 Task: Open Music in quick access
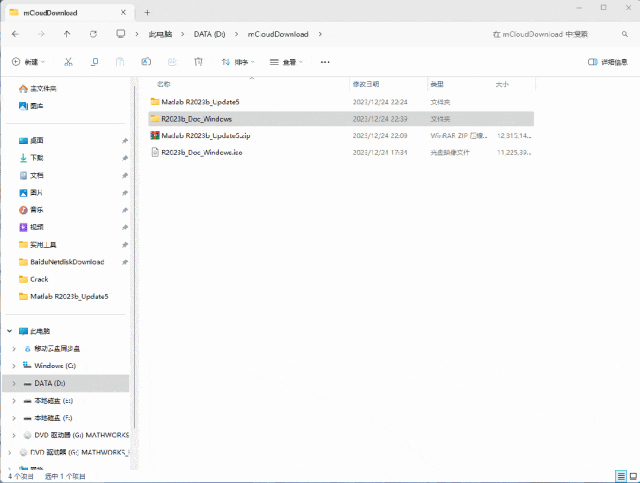(31, 210)
